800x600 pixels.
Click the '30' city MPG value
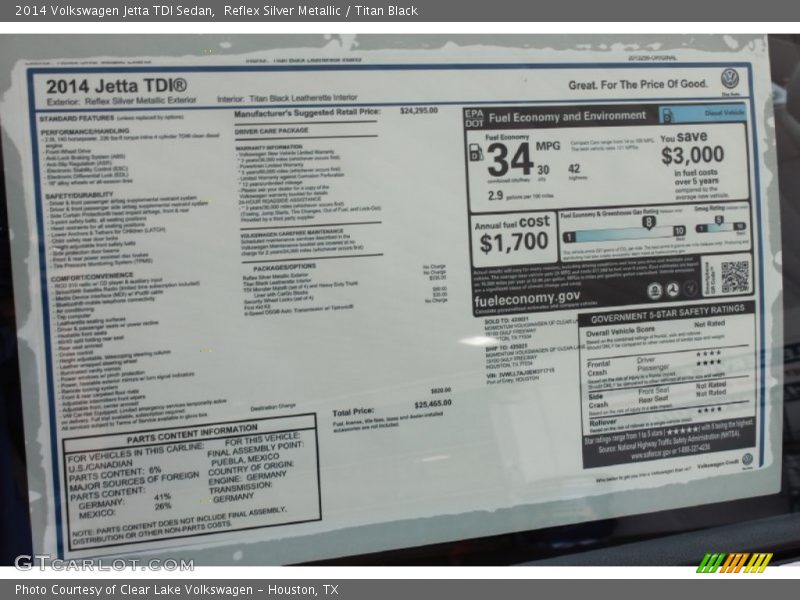pos(543,170)
